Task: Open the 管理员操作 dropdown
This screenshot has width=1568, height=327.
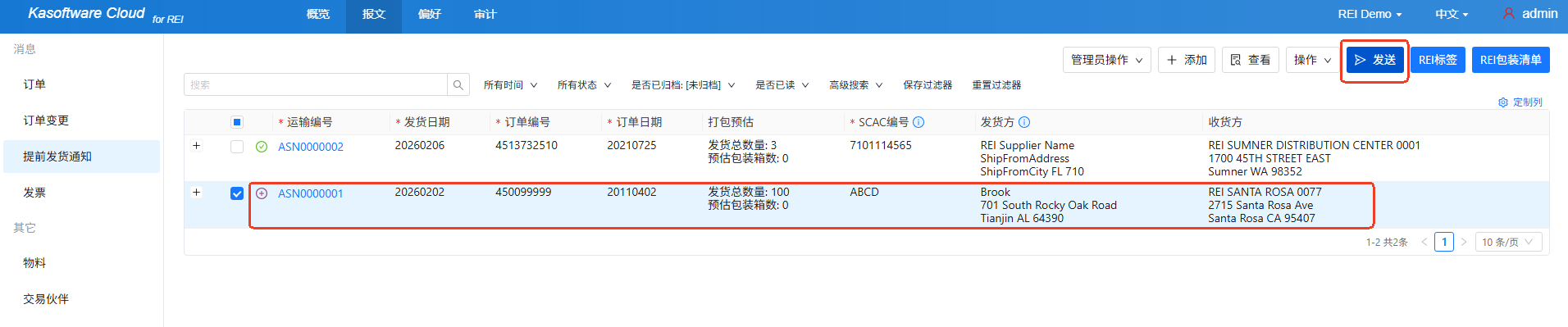Action: pyautogui.click(x=1107, y=60)
